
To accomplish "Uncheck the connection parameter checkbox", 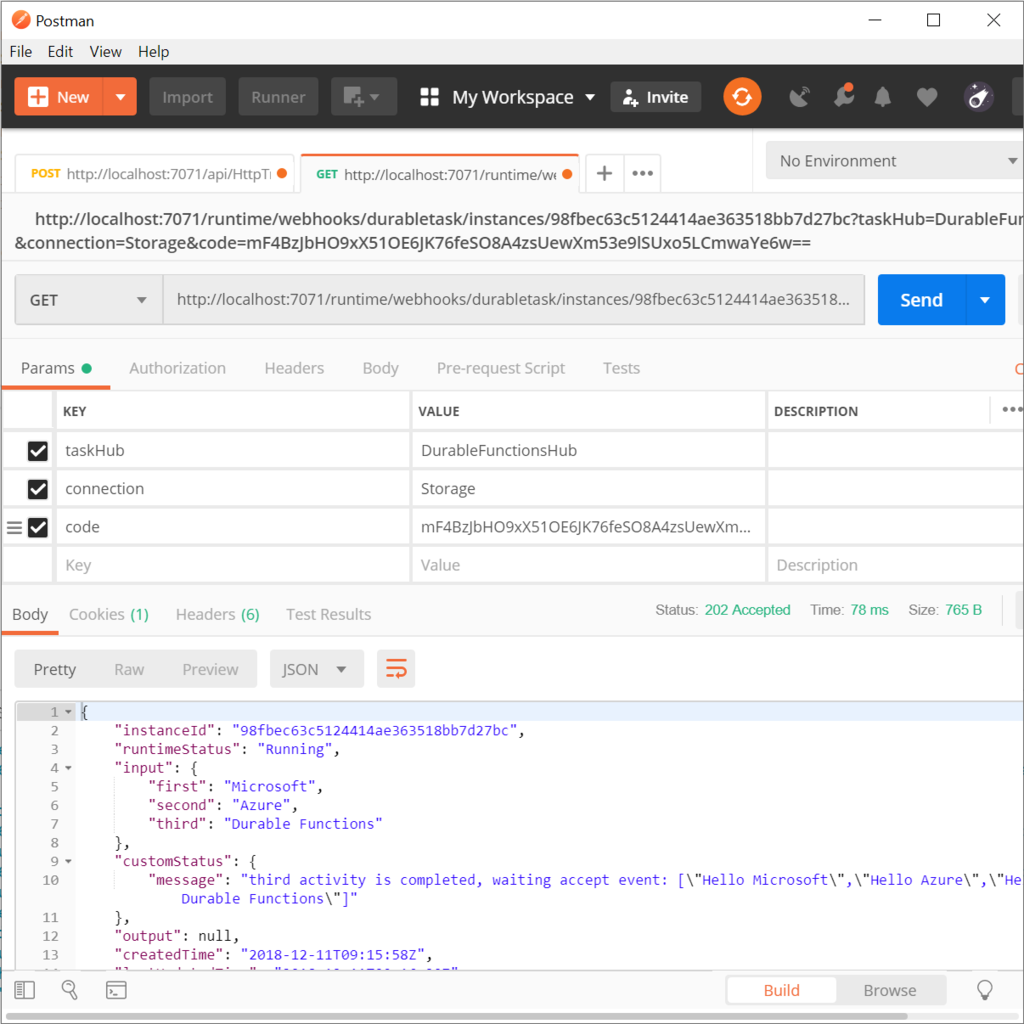I will coord(38,489).
